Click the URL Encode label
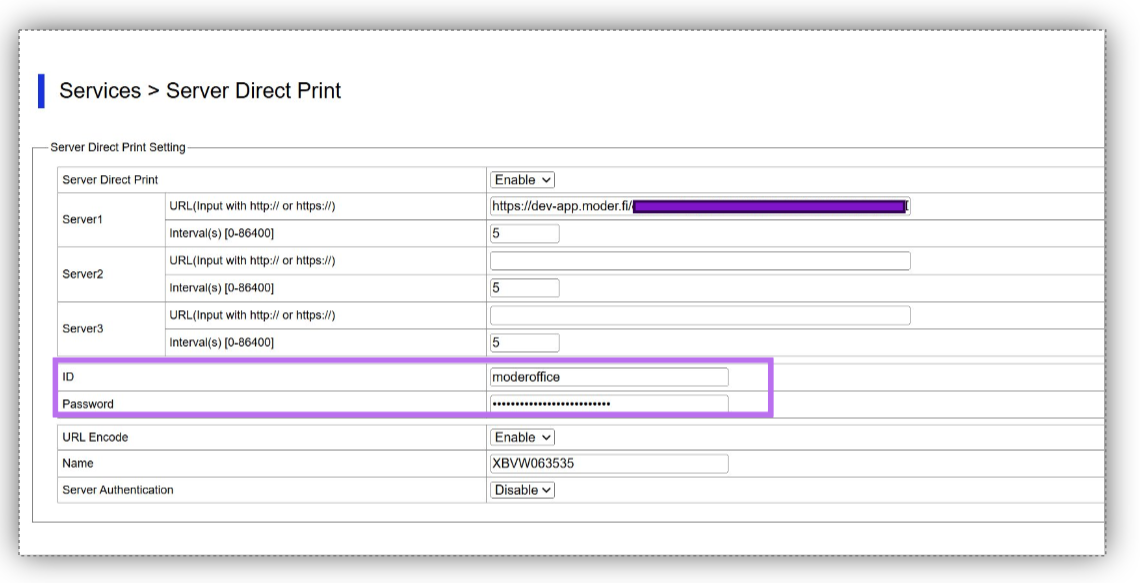 [x=95, y=437]
